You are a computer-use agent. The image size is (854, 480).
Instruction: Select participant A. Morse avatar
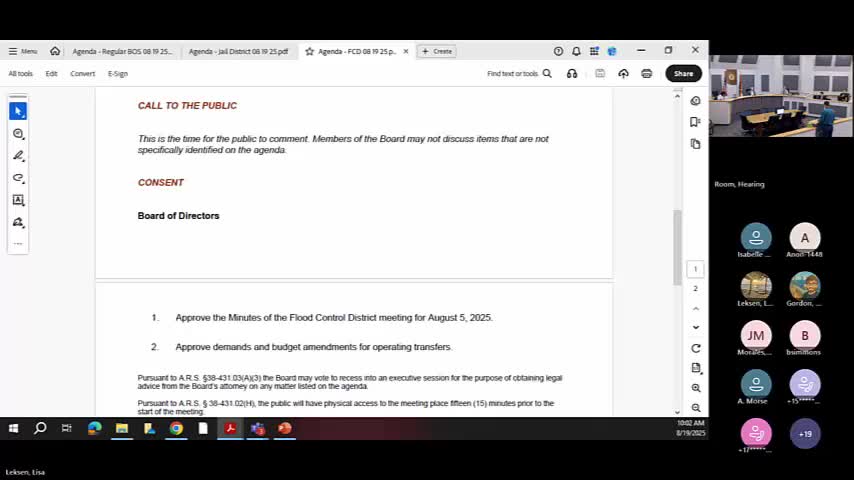click(756, 384)
